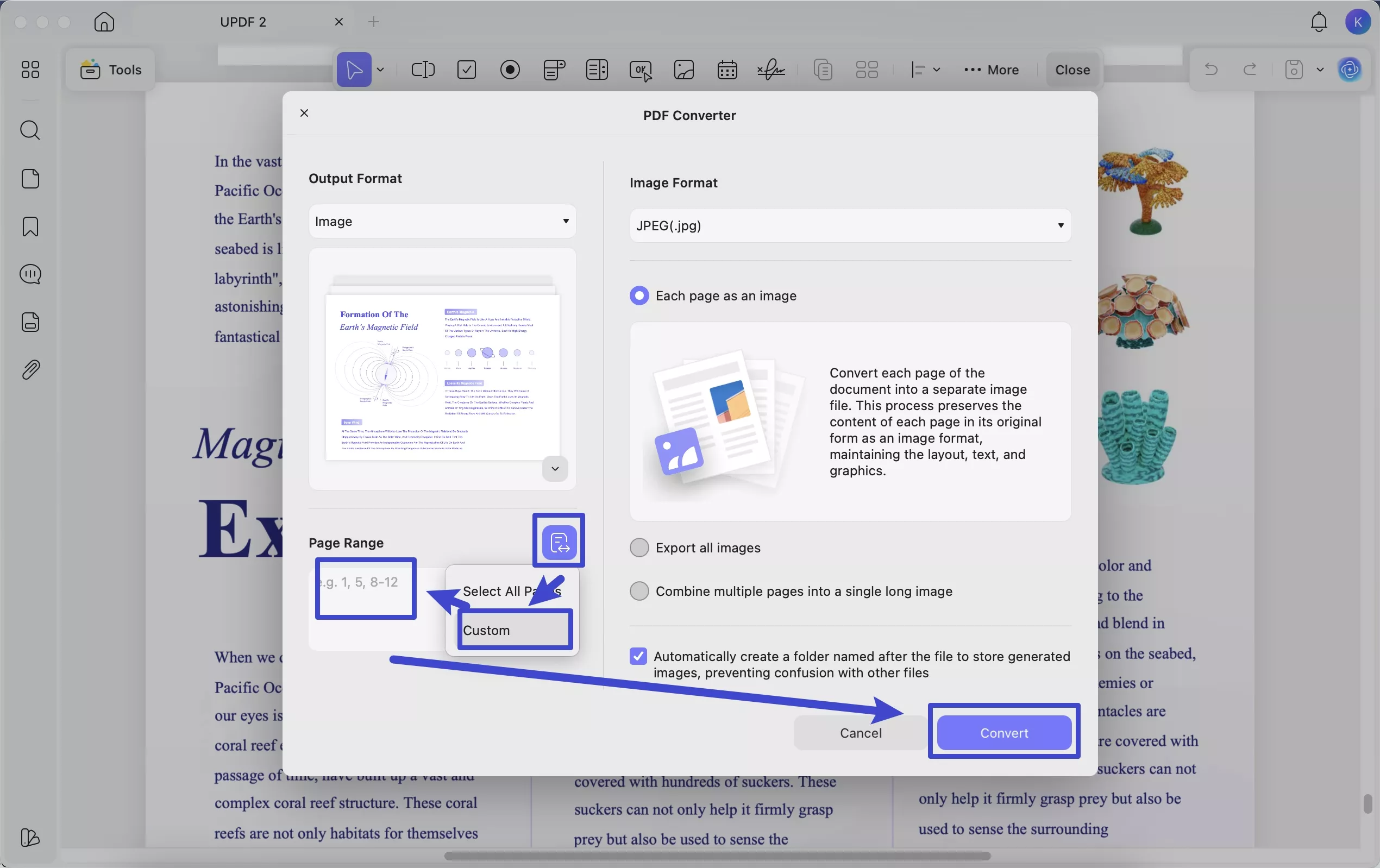This screenshot has height=868, width=1380.
Task: Click the notification bell icon
Action: click(x=1319, y=22)
